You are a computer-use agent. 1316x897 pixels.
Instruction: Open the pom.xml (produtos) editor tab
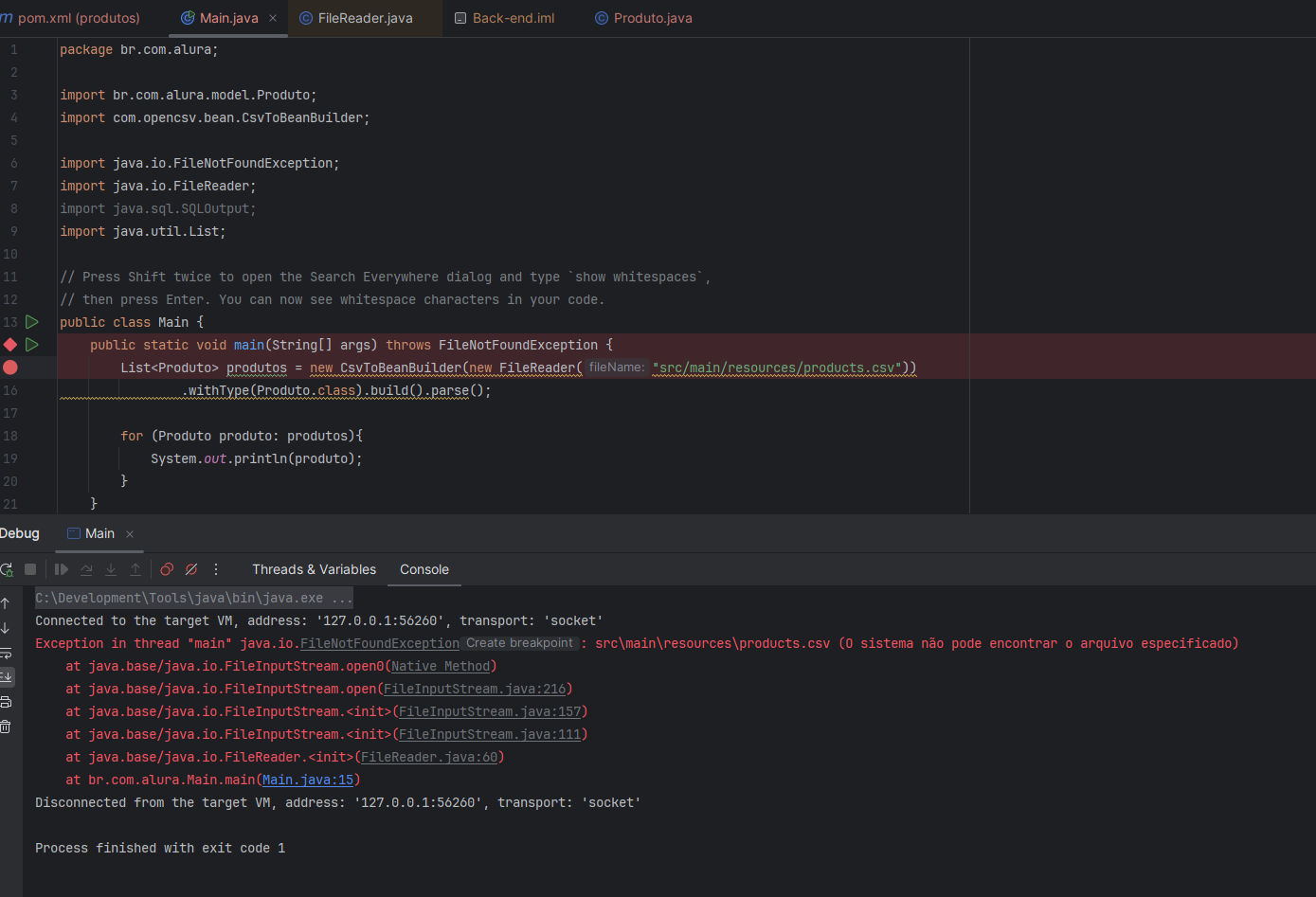coord(71,18)
